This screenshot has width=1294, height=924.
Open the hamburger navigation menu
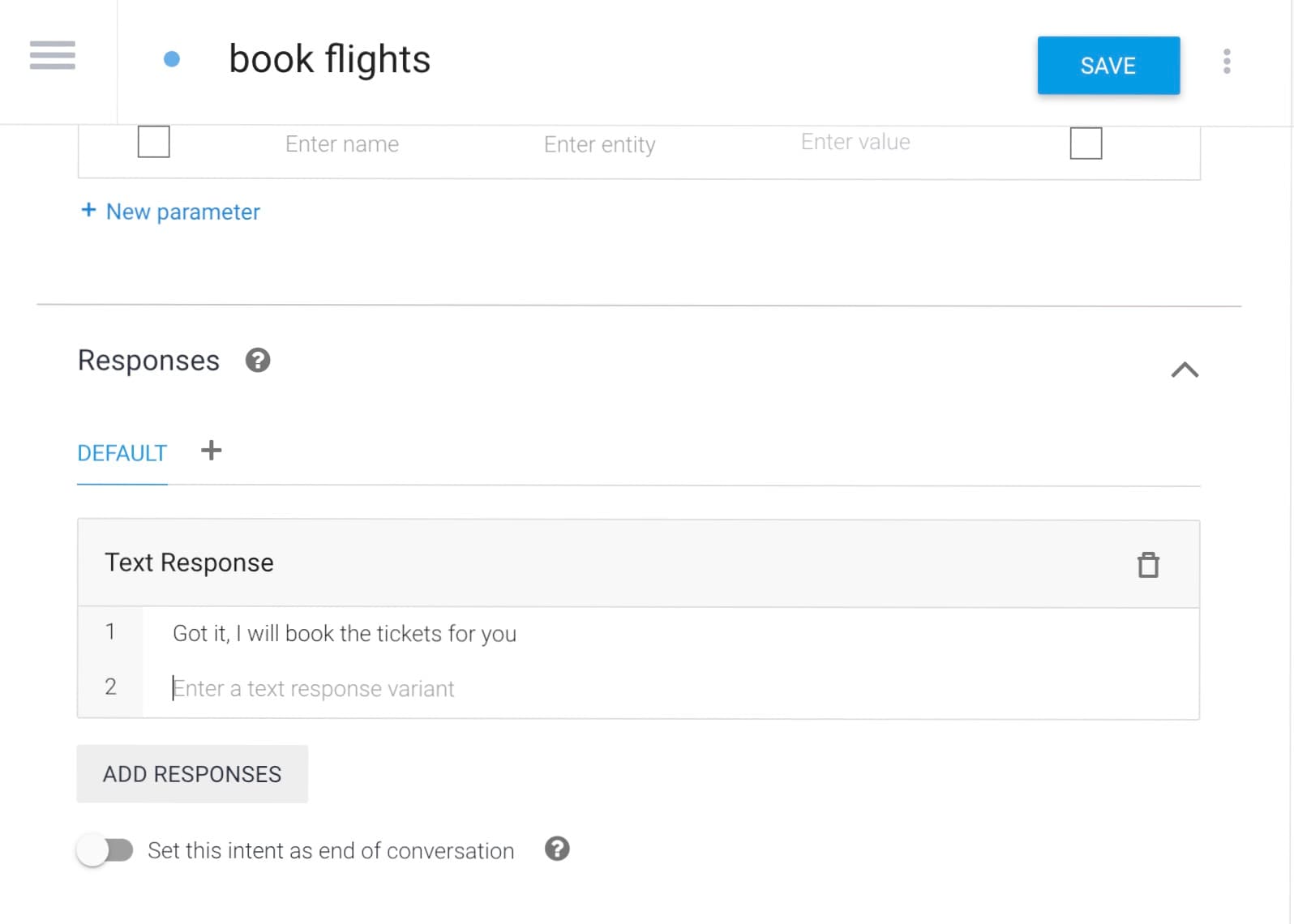53,55
